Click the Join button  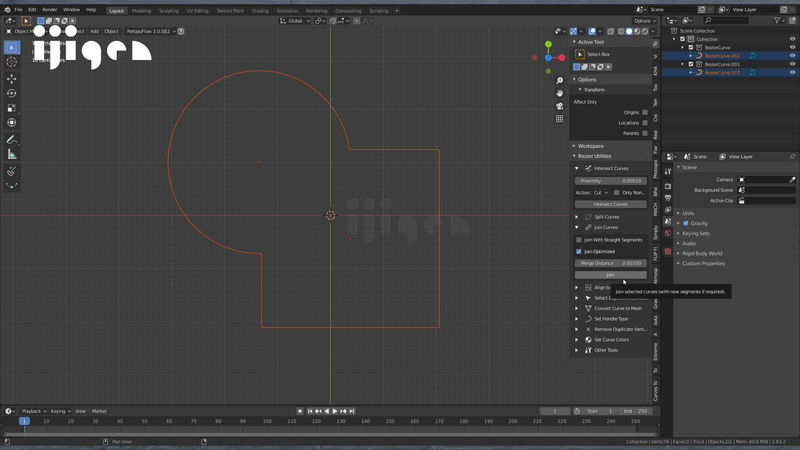[x=611, y=275]
